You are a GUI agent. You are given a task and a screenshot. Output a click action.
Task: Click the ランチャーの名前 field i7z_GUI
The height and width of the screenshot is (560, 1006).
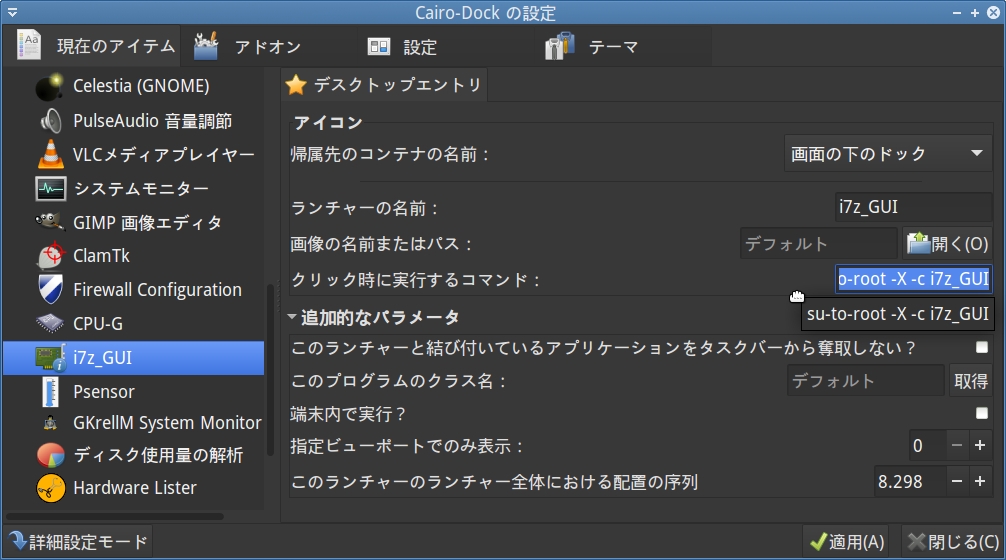(x=914, y=207)
